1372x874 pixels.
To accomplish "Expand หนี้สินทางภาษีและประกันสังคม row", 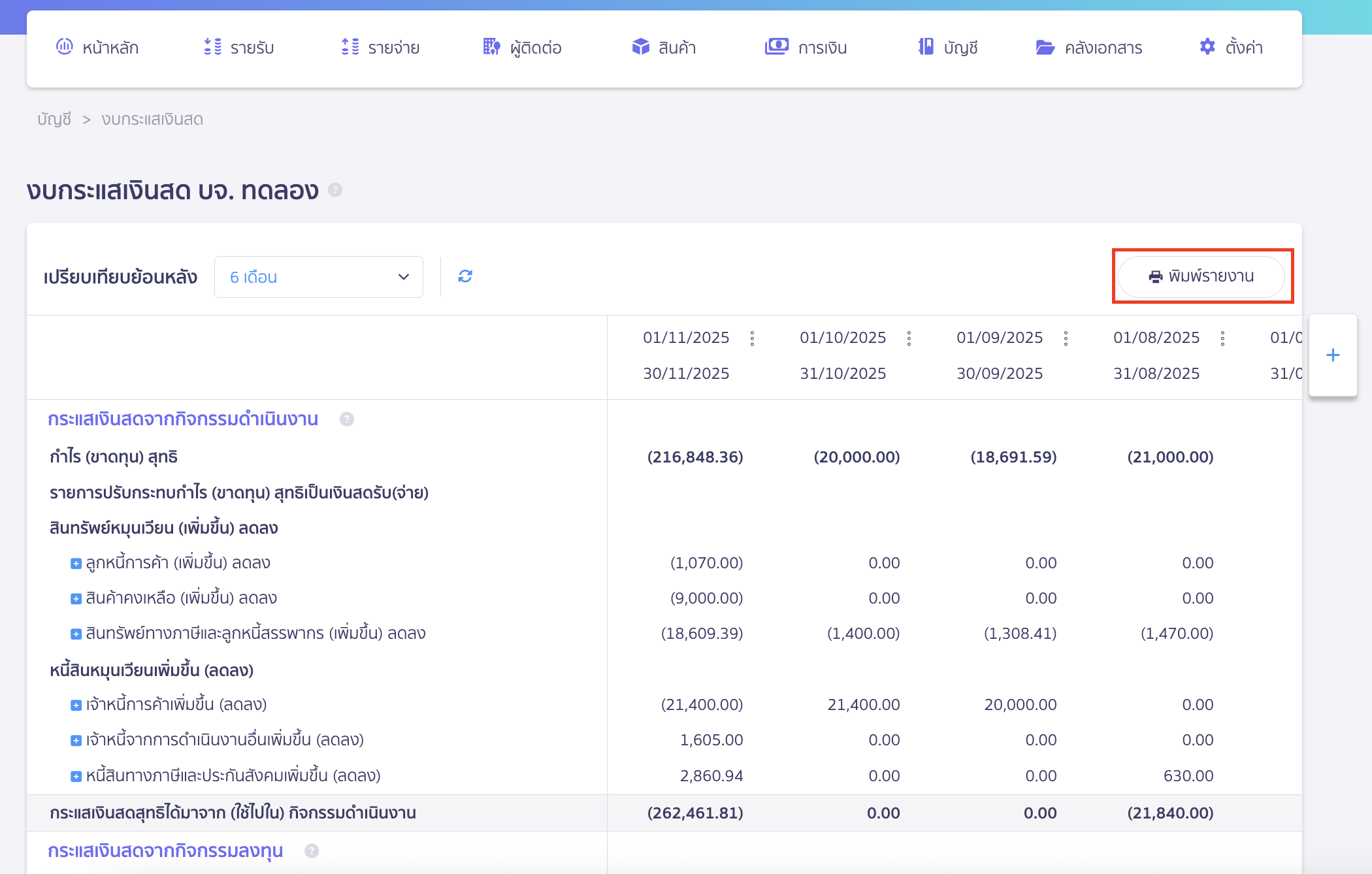I will (76, 776).
